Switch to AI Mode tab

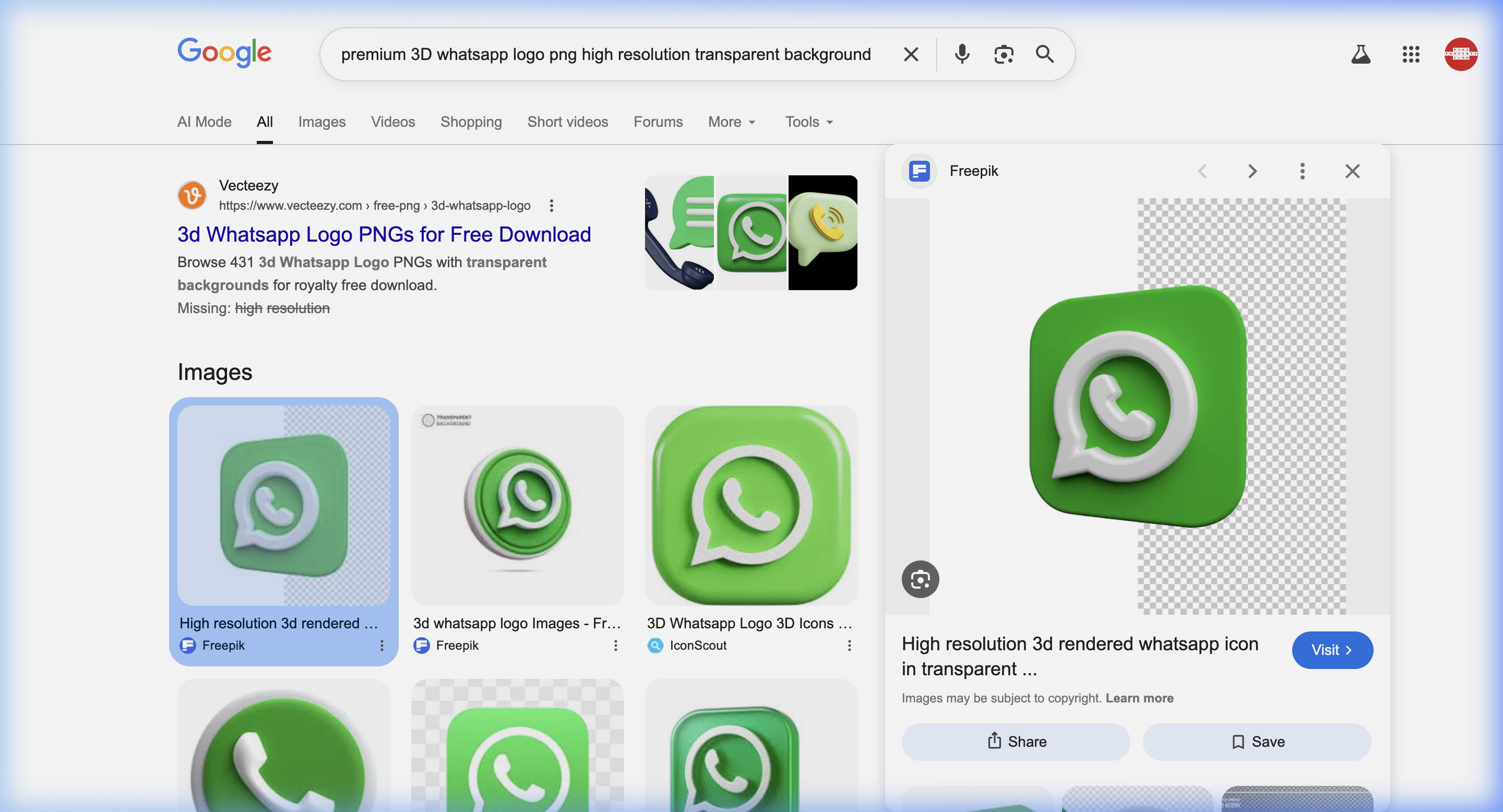[204, 122]
